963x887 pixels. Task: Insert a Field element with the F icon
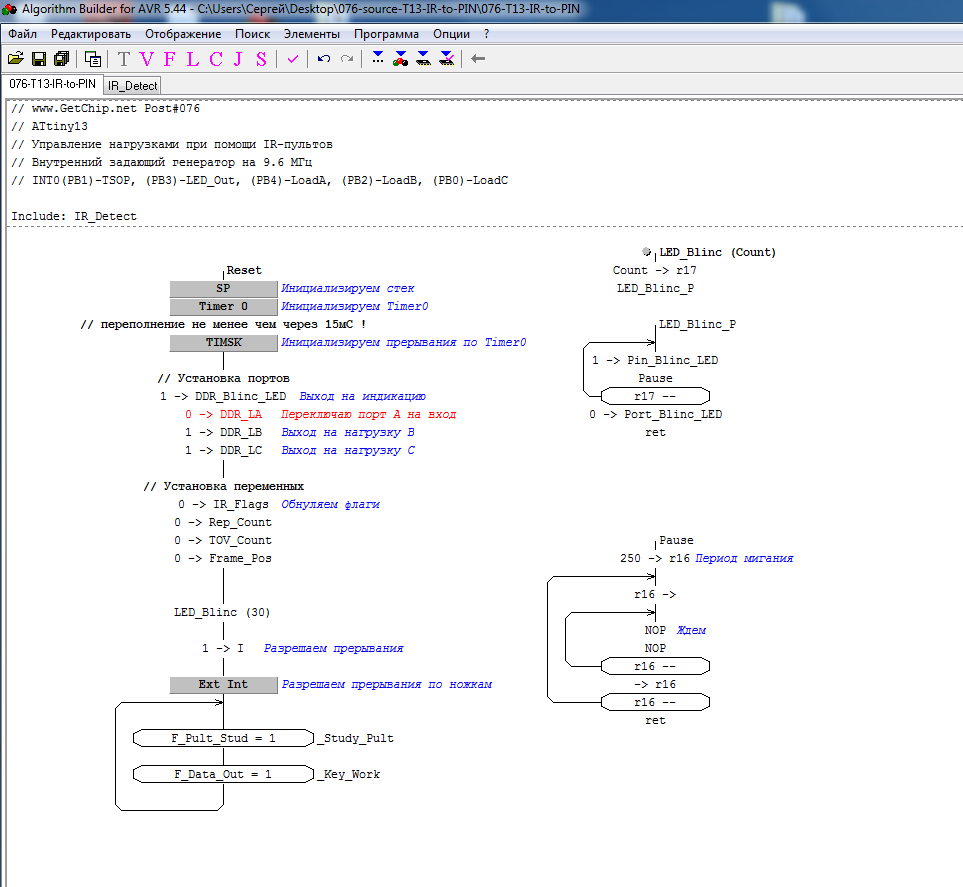coord(170,59)
